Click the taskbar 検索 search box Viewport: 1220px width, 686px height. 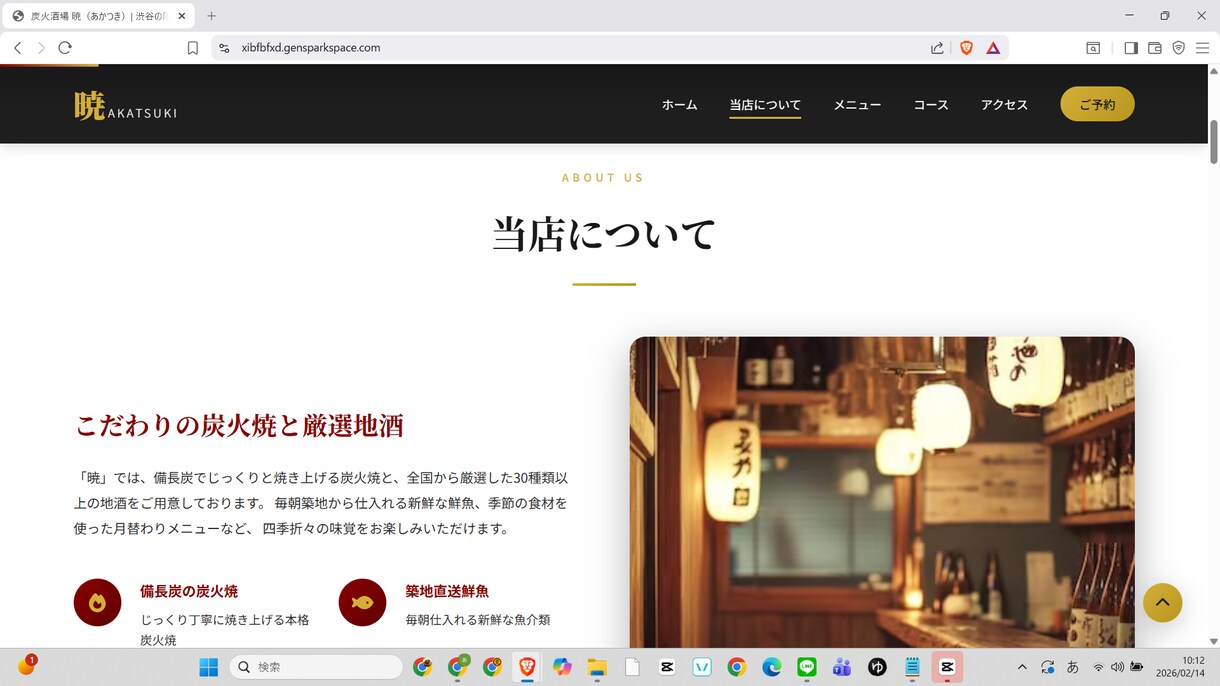pyautogui.click(x=316, y=667)
